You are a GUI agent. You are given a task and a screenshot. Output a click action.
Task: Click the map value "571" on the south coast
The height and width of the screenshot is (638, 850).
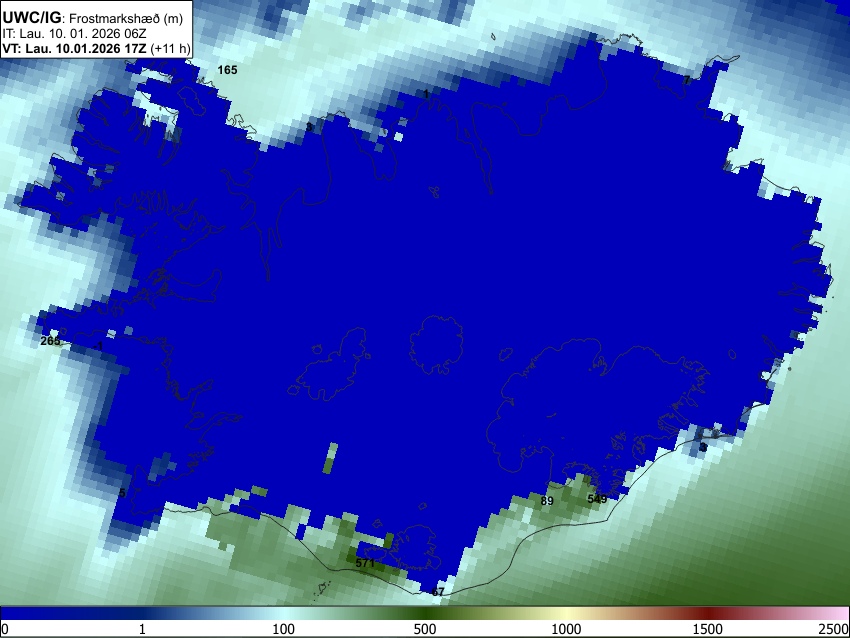[x=365, y=563]
